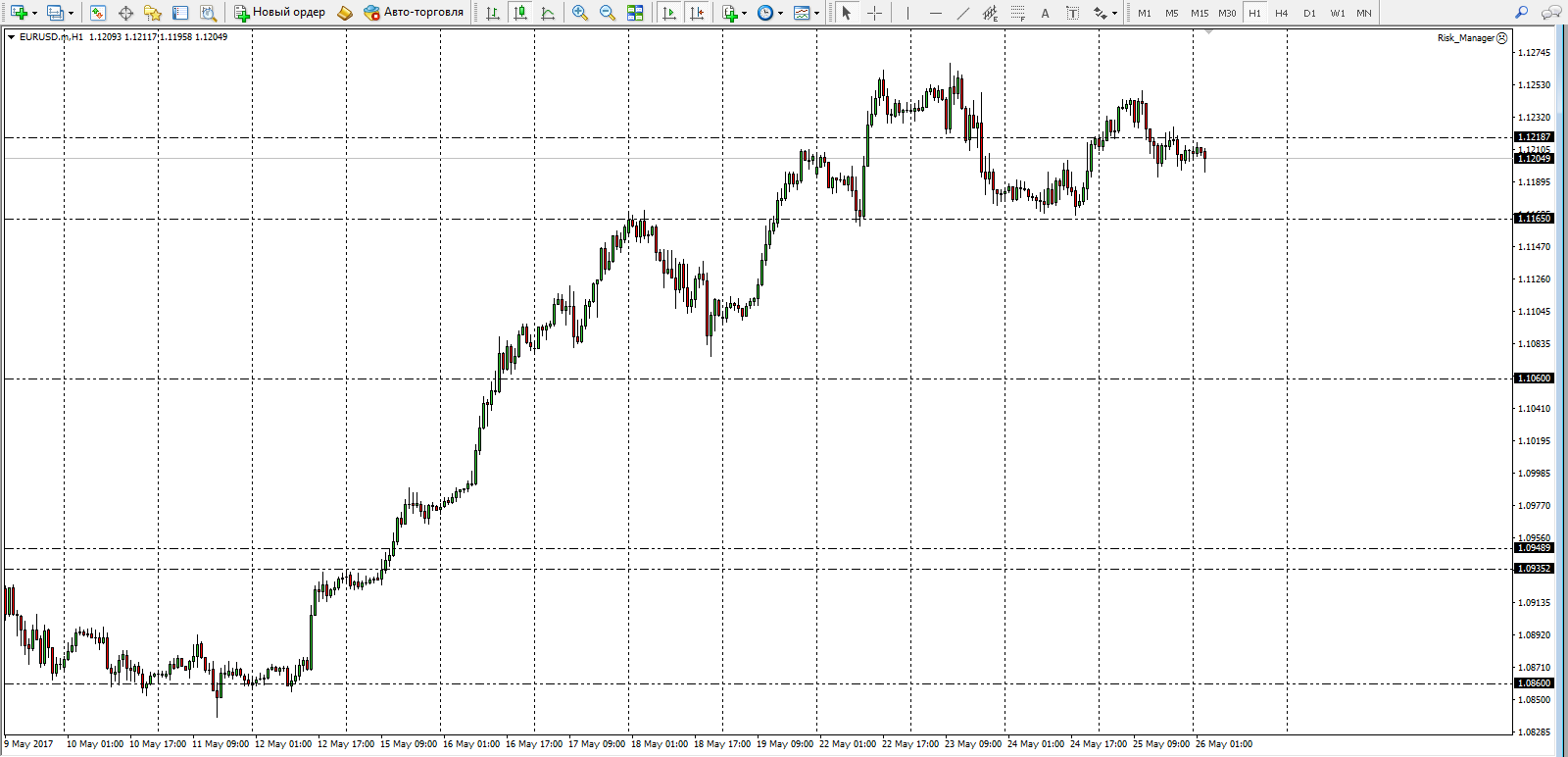The width and height of the screenshot is (1568, 757).
Task: Select the Cursor pointer tool
Action: (x=847, y=13)
